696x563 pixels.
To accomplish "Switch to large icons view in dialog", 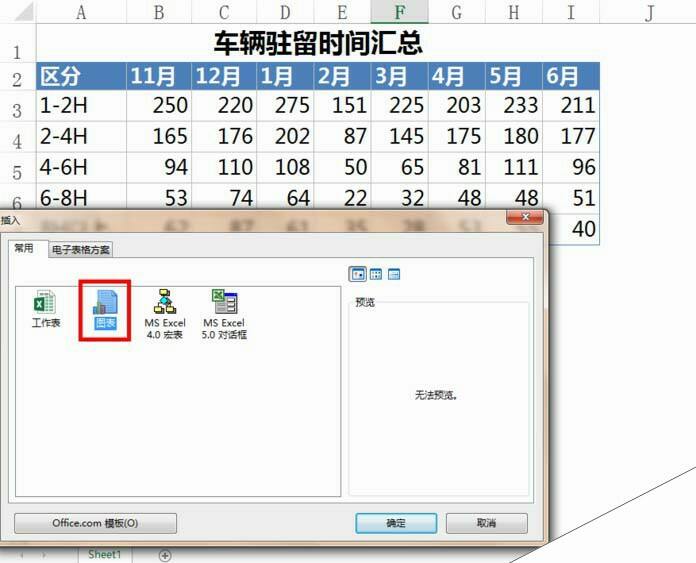I will click(x=358, y=274).
